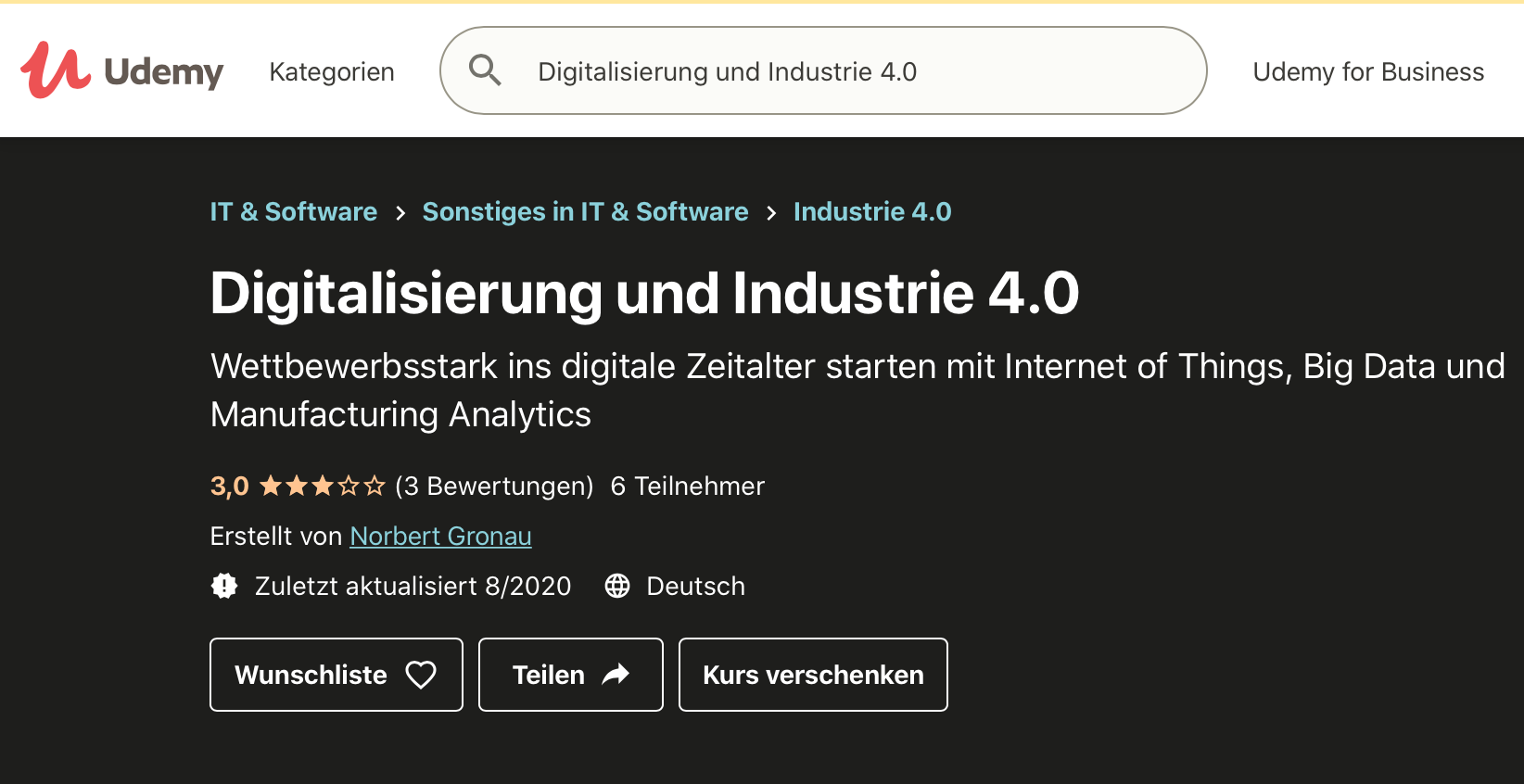Screen dimensions: 1524x784
Task: Open instructor Norbert Gronau's profile
Action: (440, 536)
